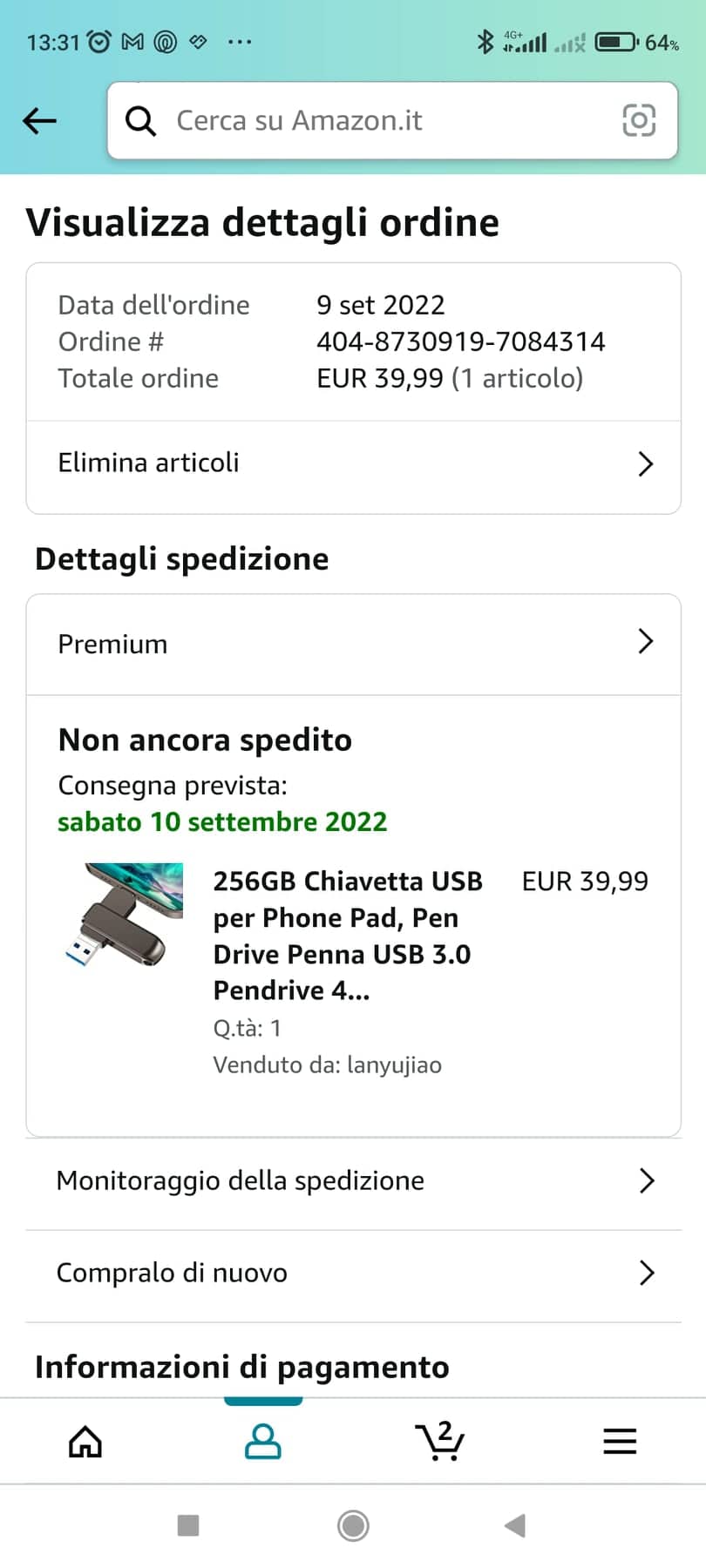
Task: Tap the back arrow icon
Action: click(39, 121)
